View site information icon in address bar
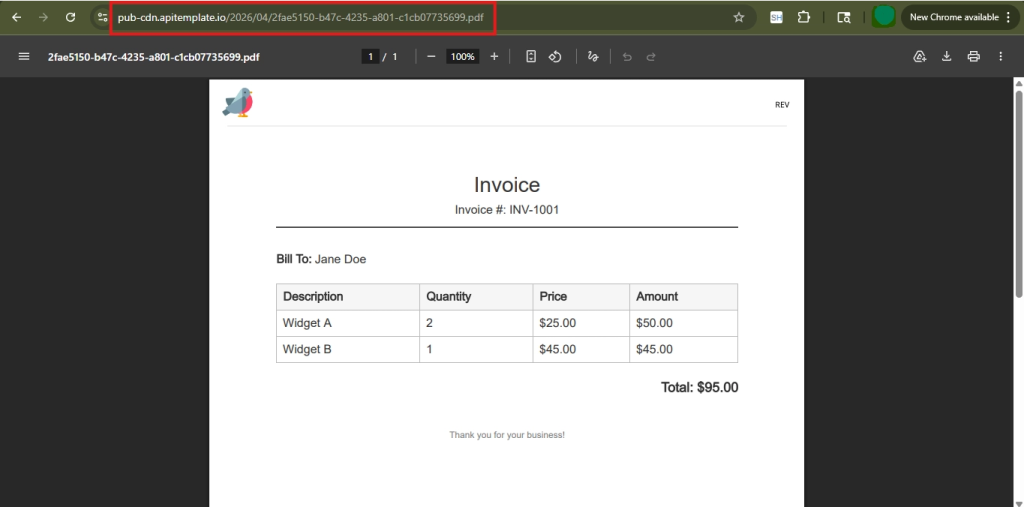1024x507 pixels. [102, 17]
